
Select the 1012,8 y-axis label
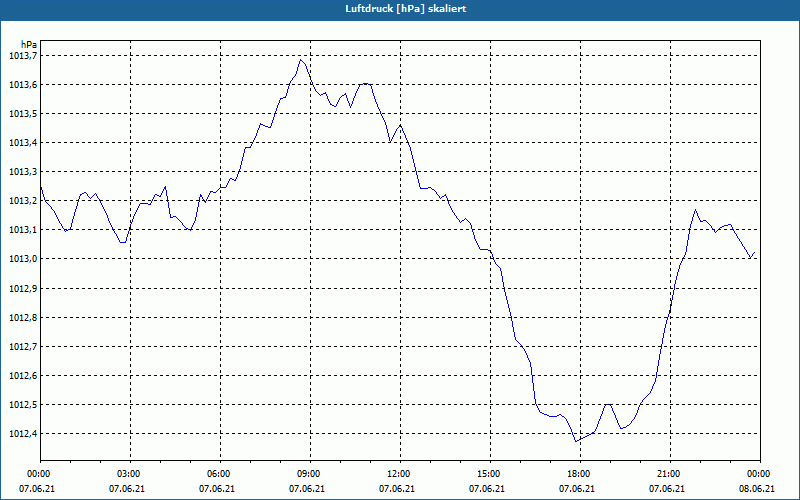(23, 317)
